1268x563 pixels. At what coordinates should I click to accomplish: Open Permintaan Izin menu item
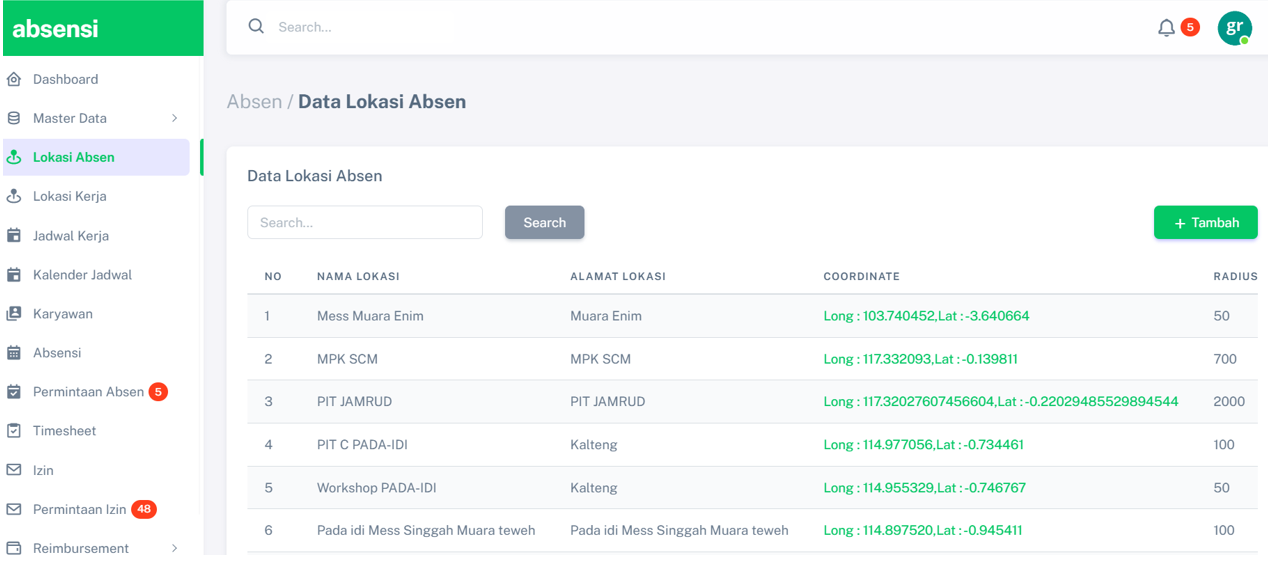80,510
